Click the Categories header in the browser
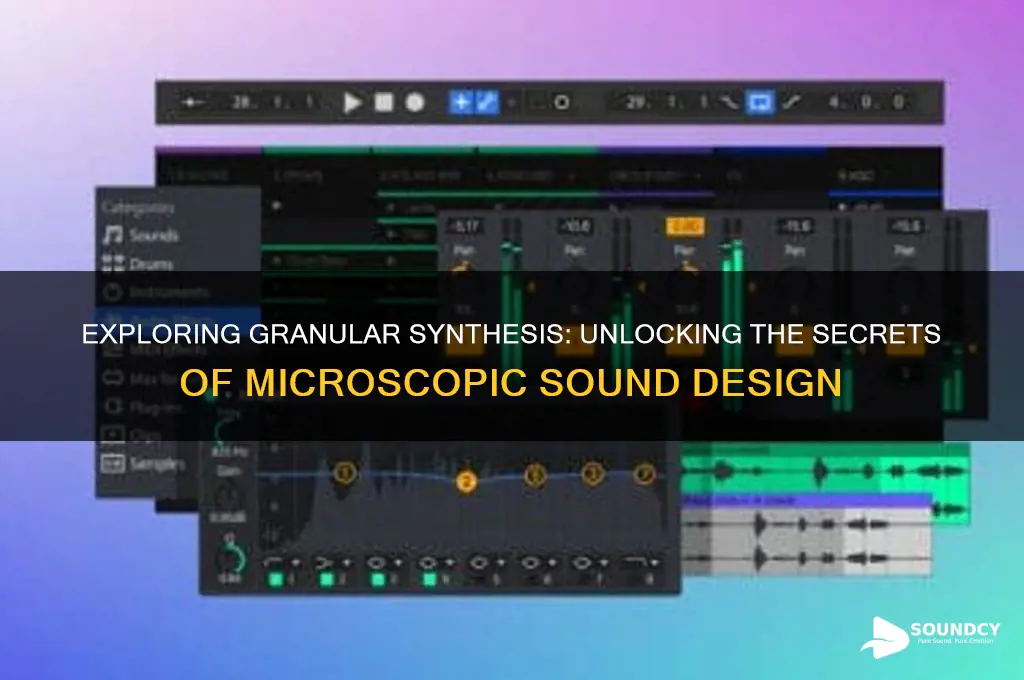The width and height of the screenshot is (1024, 680). click(138, 208)
